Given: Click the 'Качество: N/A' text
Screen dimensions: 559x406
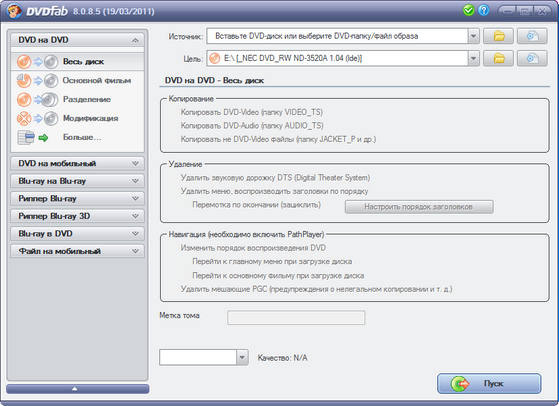Looking at the screenshot, I should (x=282, y=358).
